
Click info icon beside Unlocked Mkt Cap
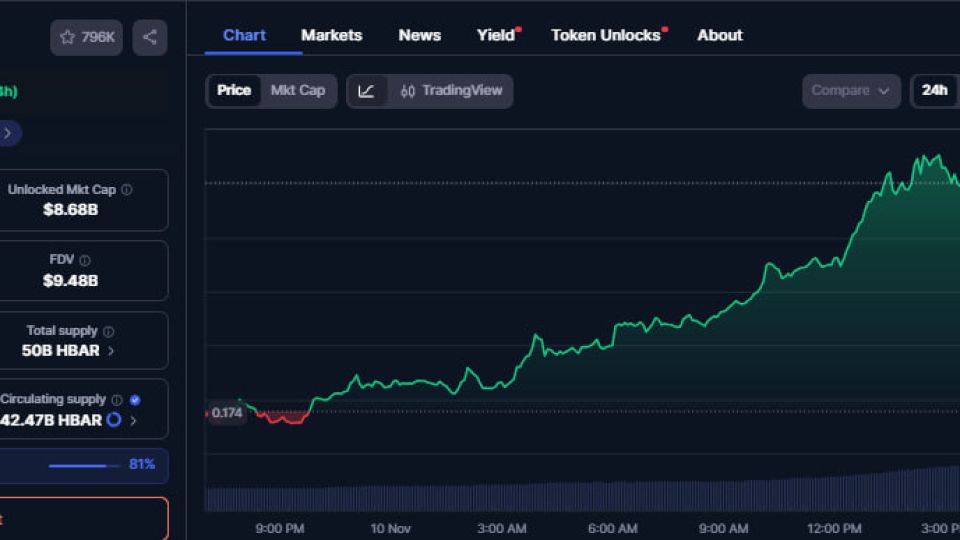127,190
